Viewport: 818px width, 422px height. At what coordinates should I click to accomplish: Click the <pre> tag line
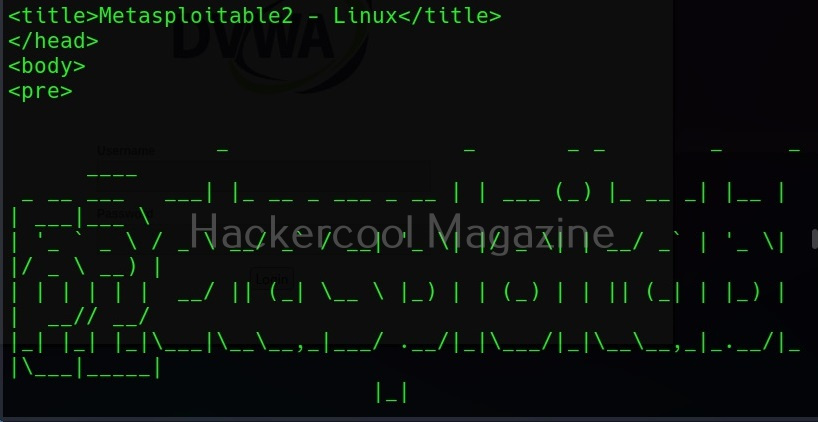point(40,91)
